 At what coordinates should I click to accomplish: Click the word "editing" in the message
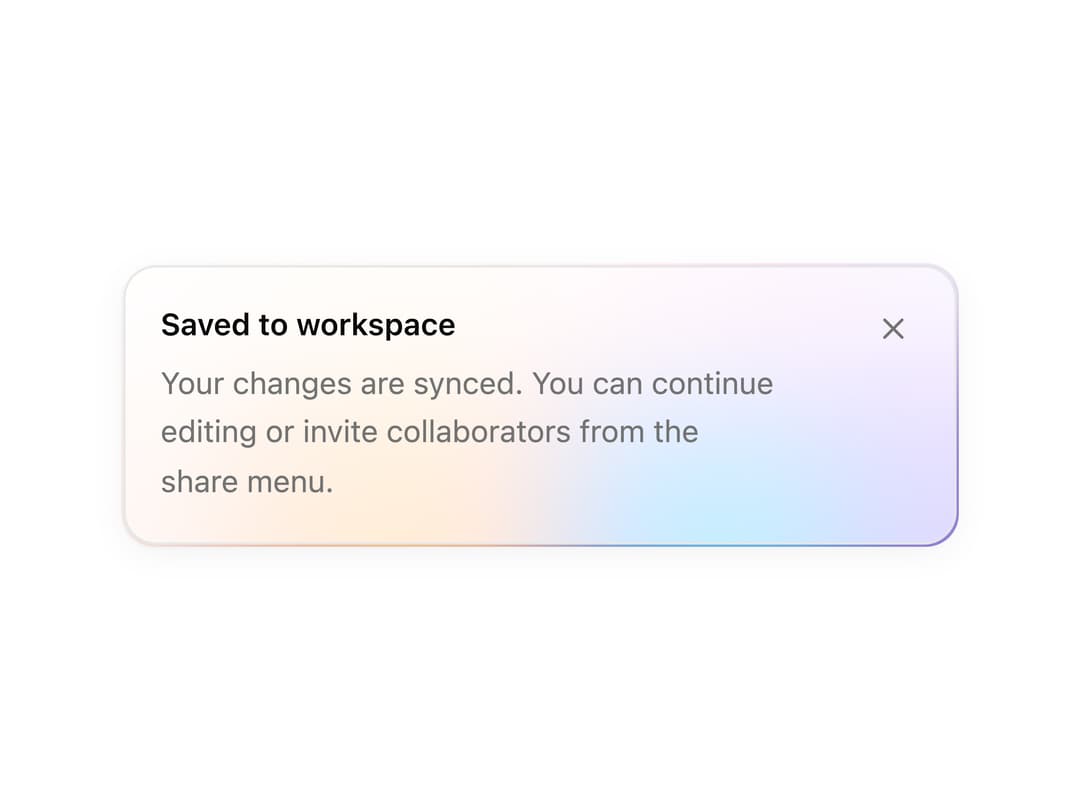[x=209, y=433]
